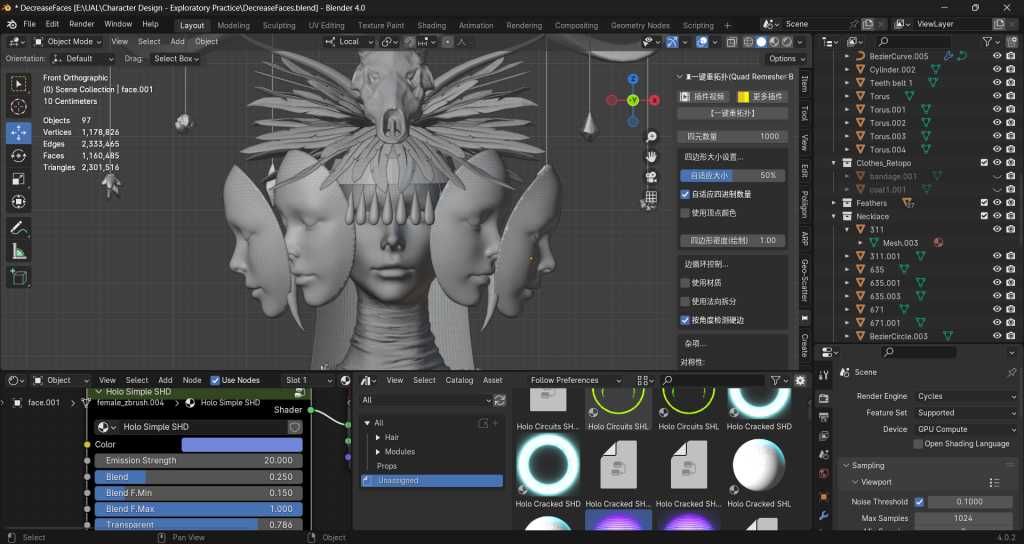This screenshot has height=544, width=1024.
Task: Disable Teeth belt 1 in renders
Action: [1011, 83]
